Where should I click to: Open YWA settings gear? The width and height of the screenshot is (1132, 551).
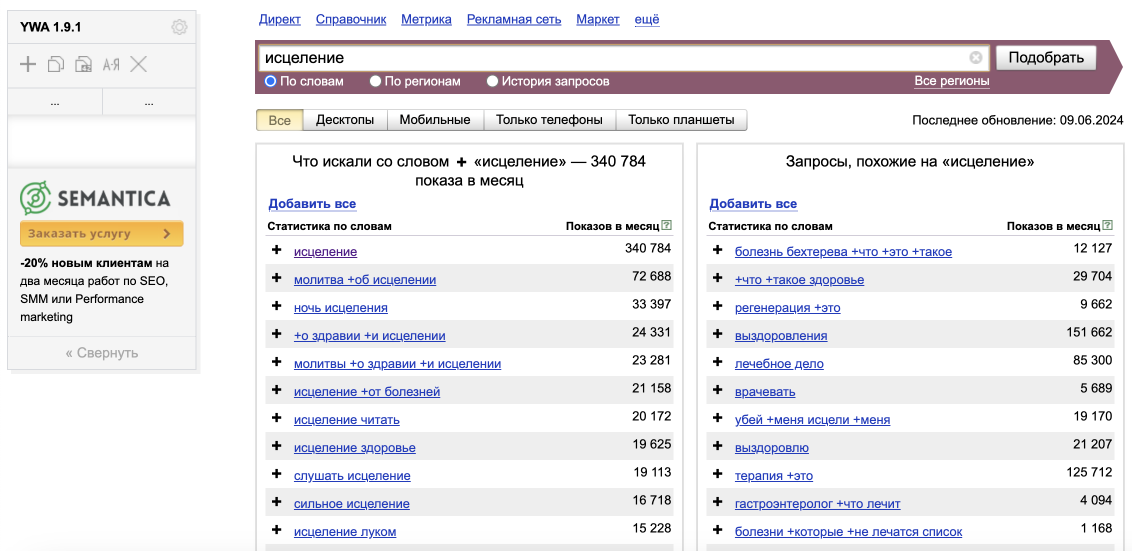click(179, 27)
